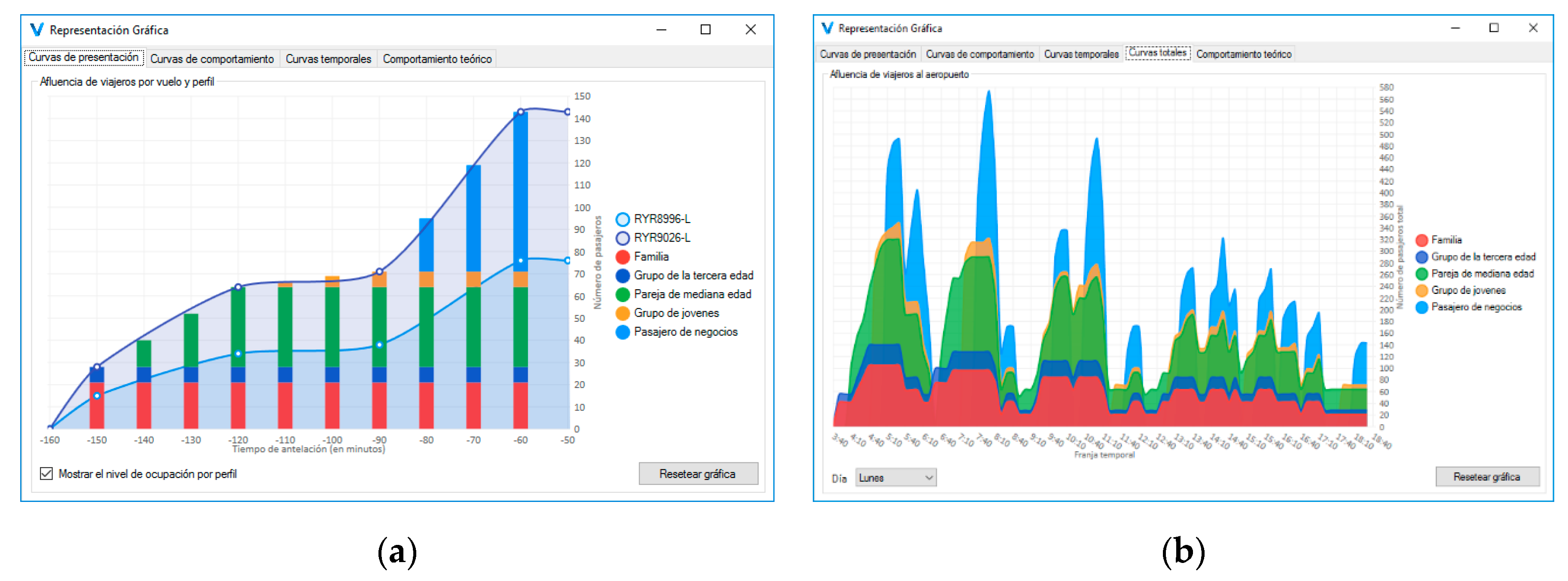Select Comportamiento teórico tab in right window
The image size is (1568, 581).
(1243, 54)
